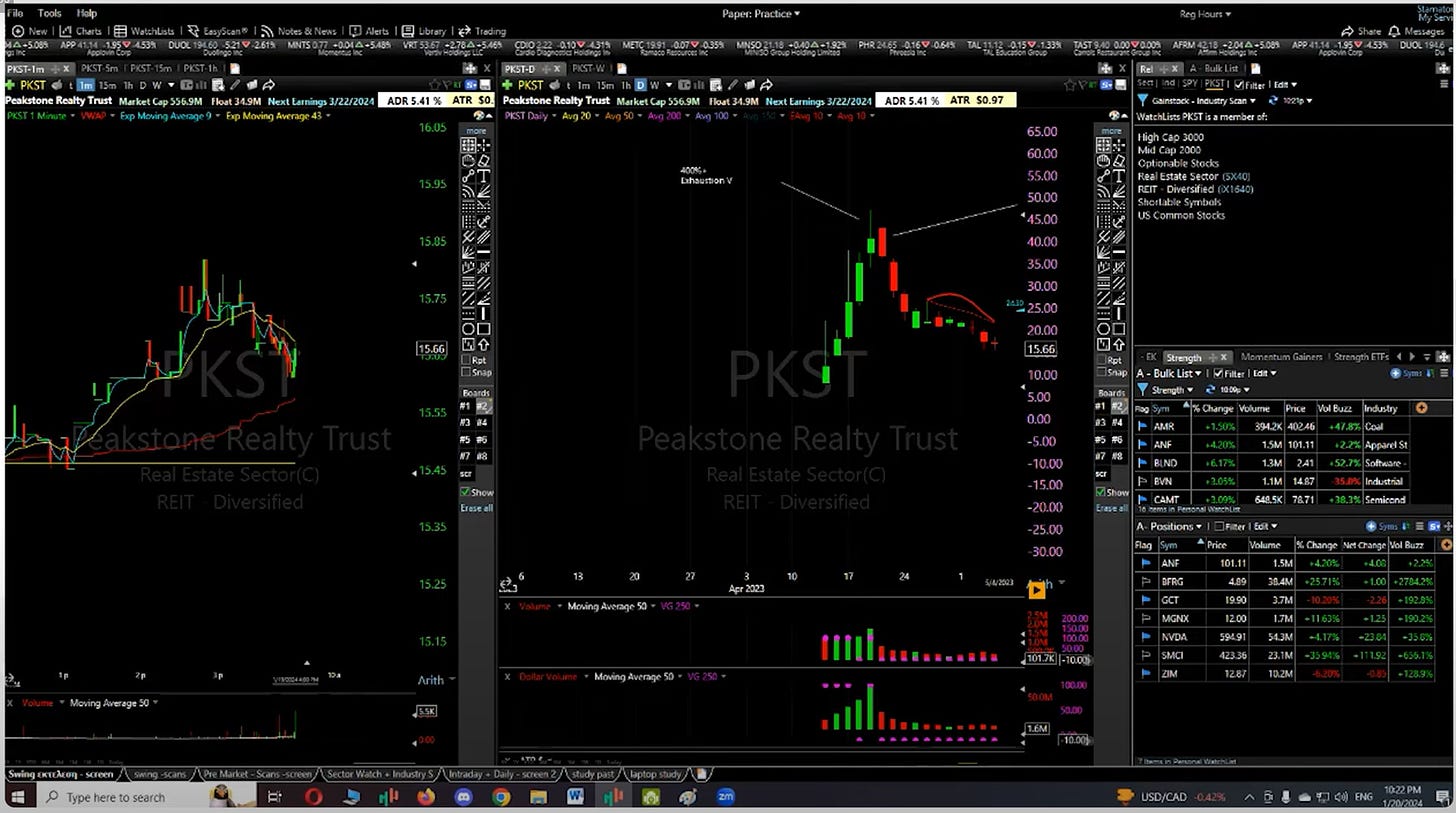Add column with plus icon in Bulk List table
Viewport: 1456px width, 813px height.
coord(1421,408)
